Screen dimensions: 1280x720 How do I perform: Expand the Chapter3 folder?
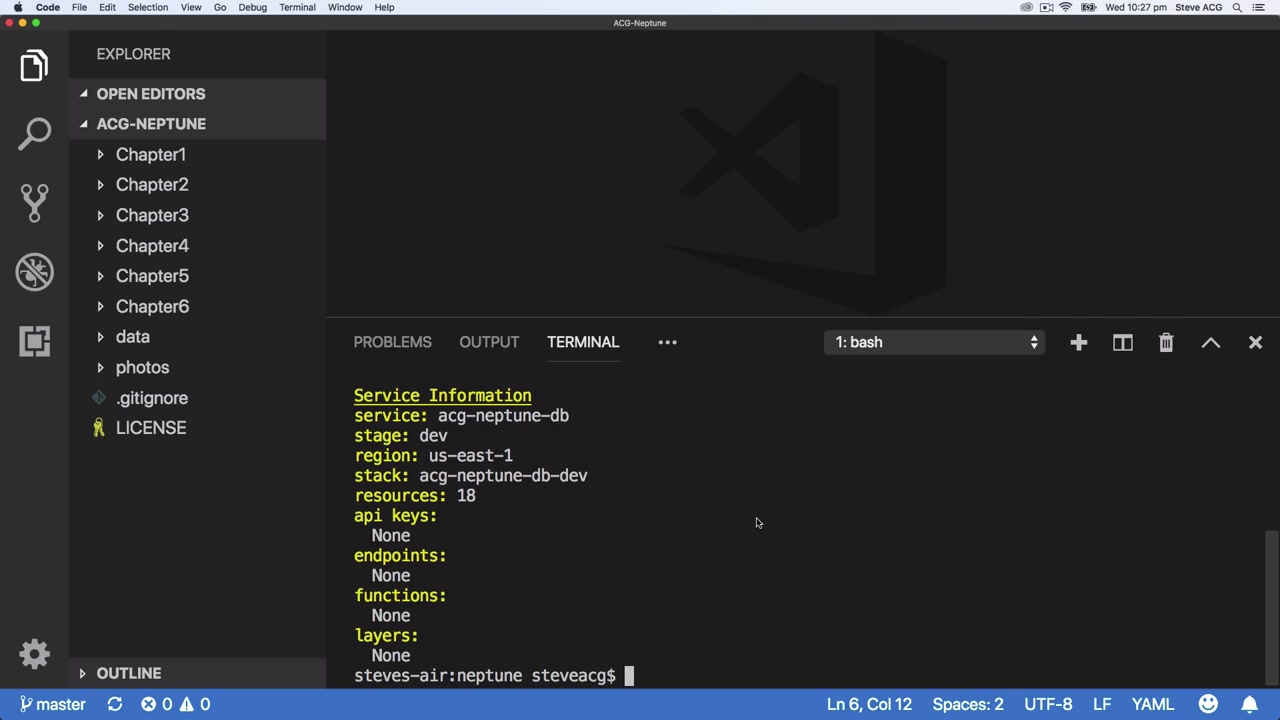tap(151, 215)
